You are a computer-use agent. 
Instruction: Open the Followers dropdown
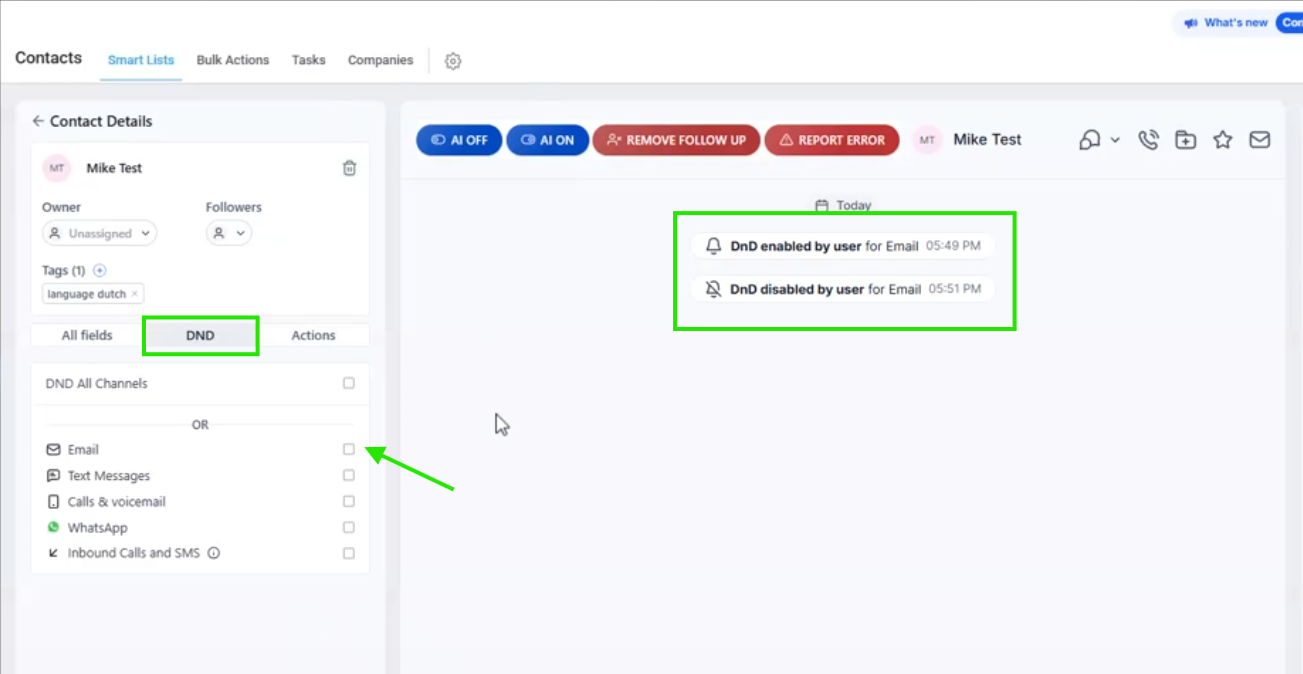[229, 233]
